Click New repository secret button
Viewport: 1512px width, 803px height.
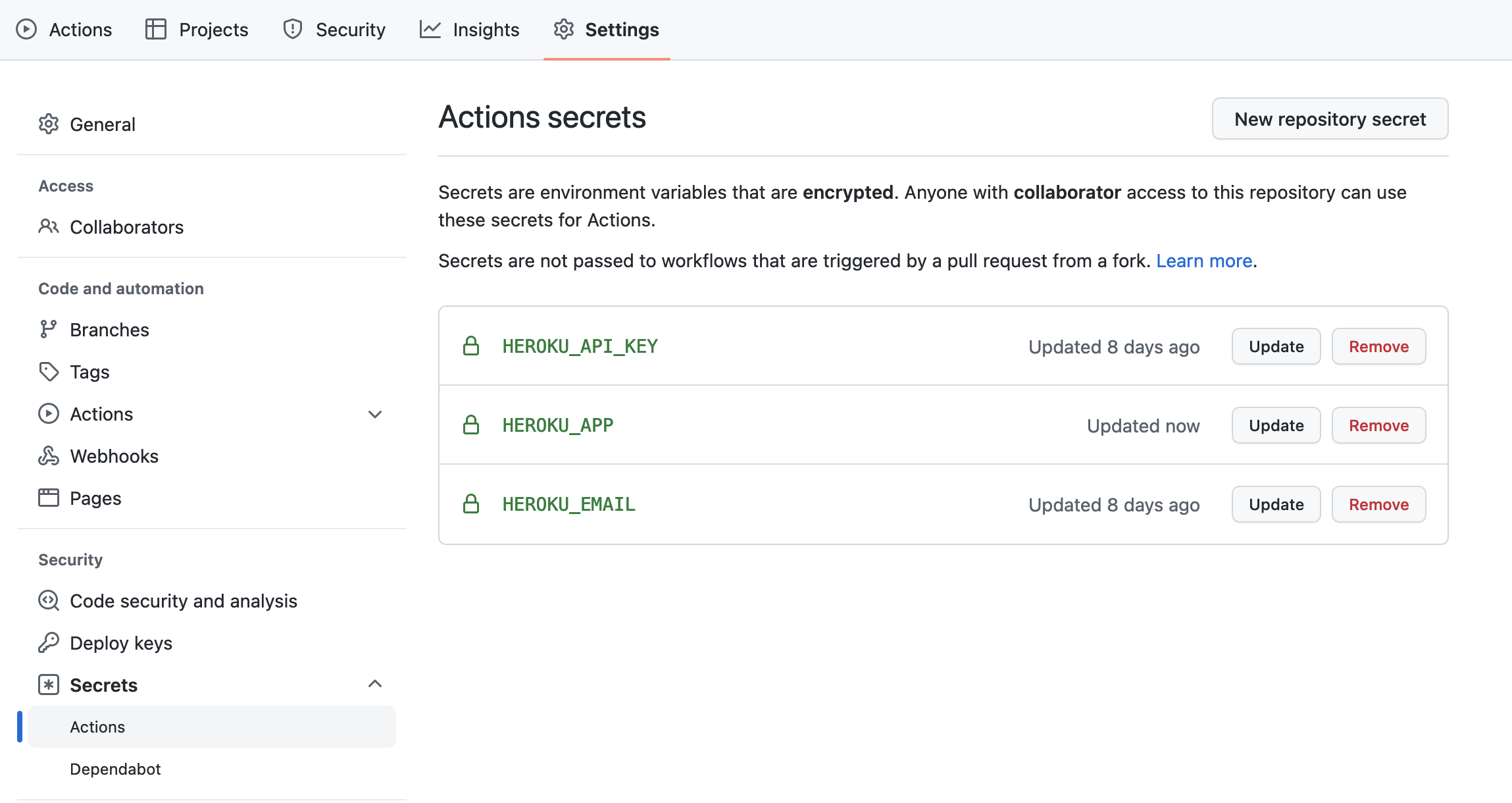coord(1330,119)
